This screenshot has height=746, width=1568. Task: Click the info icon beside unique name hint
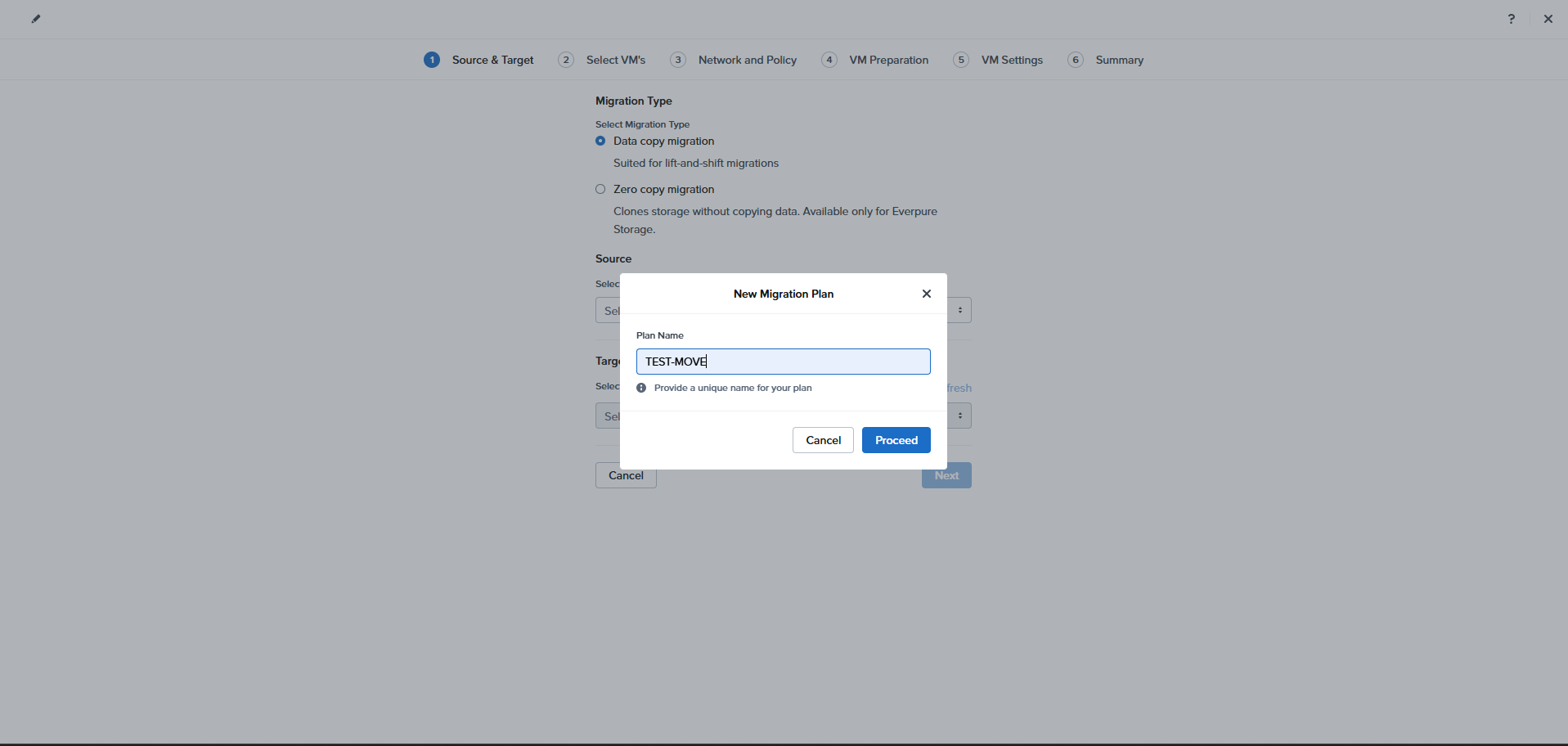[641, 388]
